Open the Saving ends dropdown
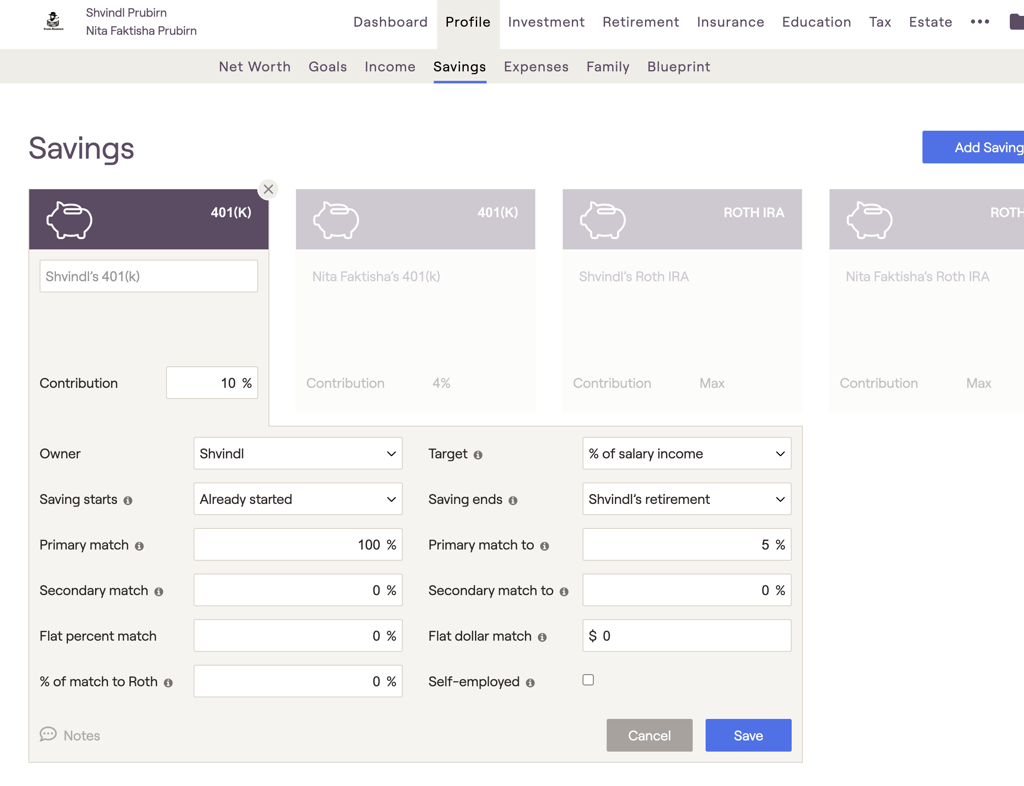The height and width of the screenshot is (786, 1024). pos(686,499)
